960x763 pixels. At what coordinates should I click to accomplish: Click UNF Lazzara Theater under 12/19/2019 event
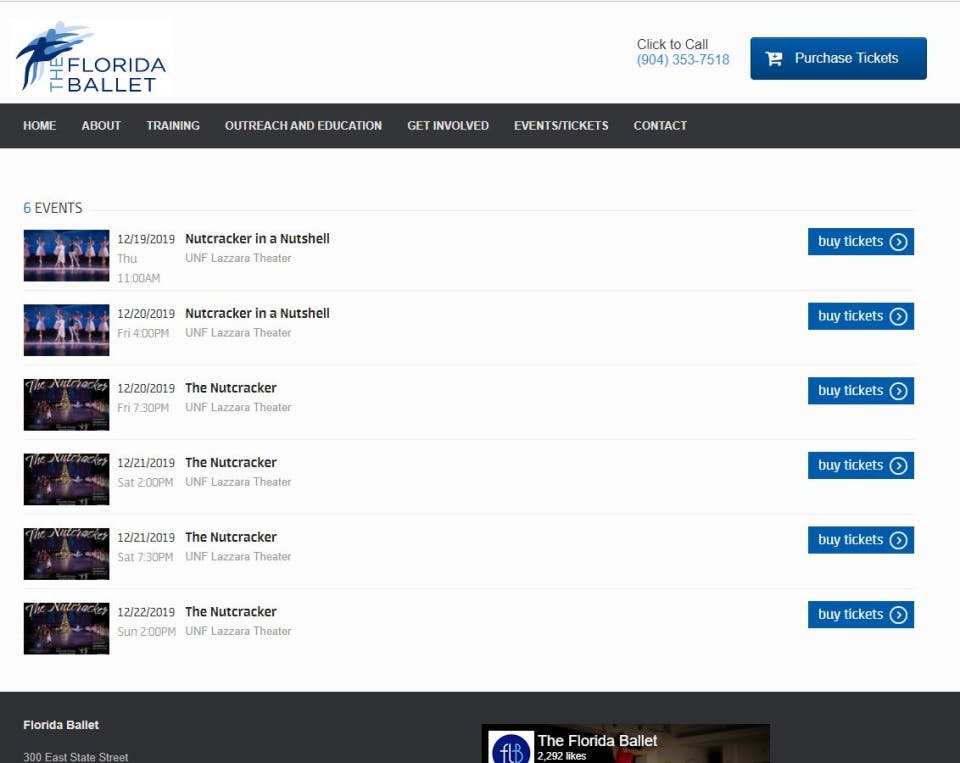238,258
